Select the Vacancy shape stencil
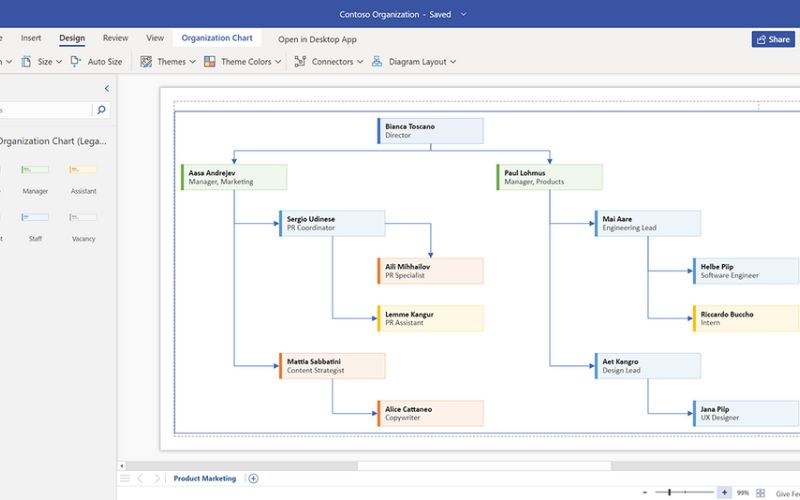The height and width of the screenshot is (500, 800). click(83, 217)
